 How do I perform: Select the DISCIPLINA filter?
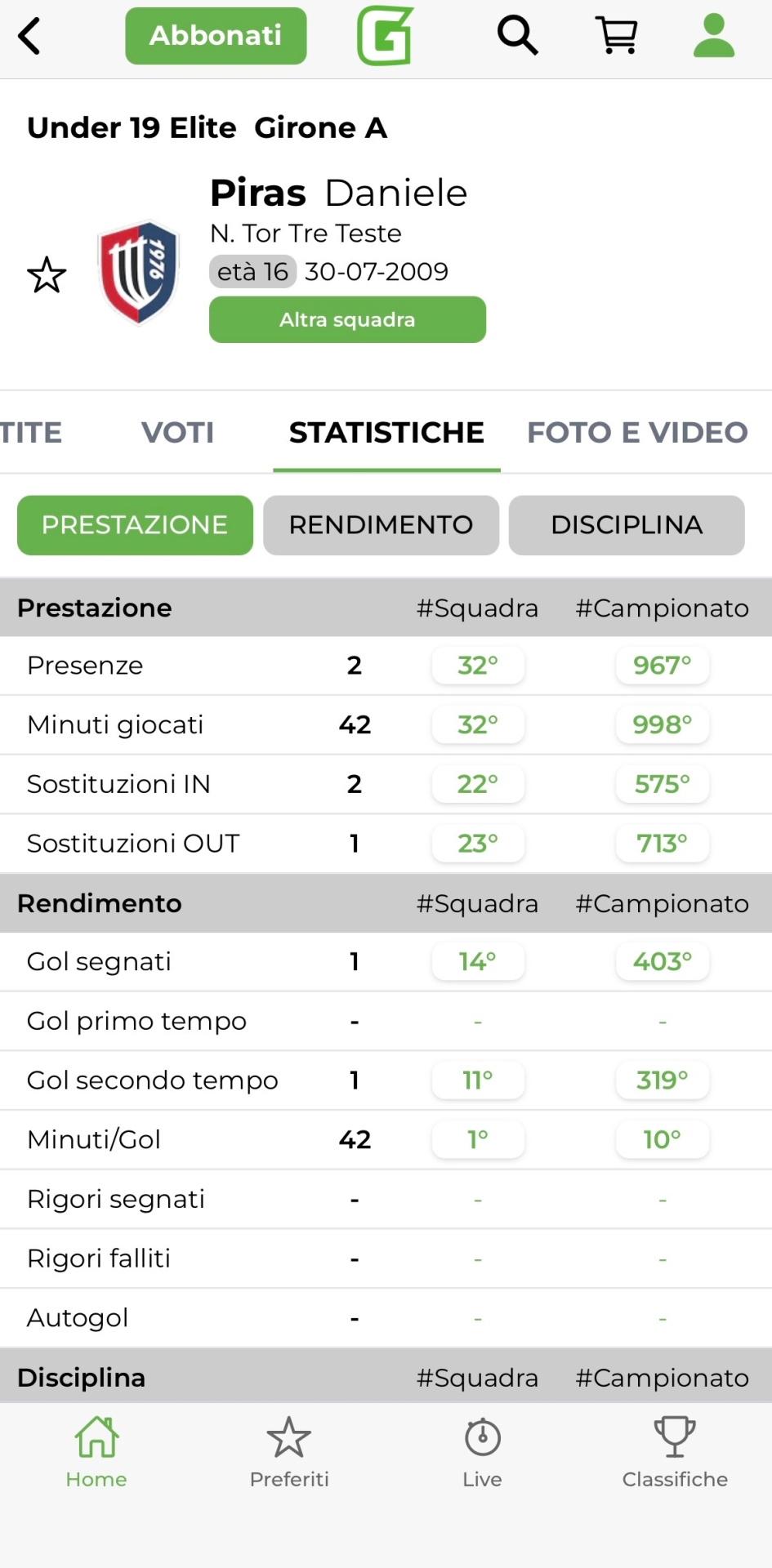(627, 525)
